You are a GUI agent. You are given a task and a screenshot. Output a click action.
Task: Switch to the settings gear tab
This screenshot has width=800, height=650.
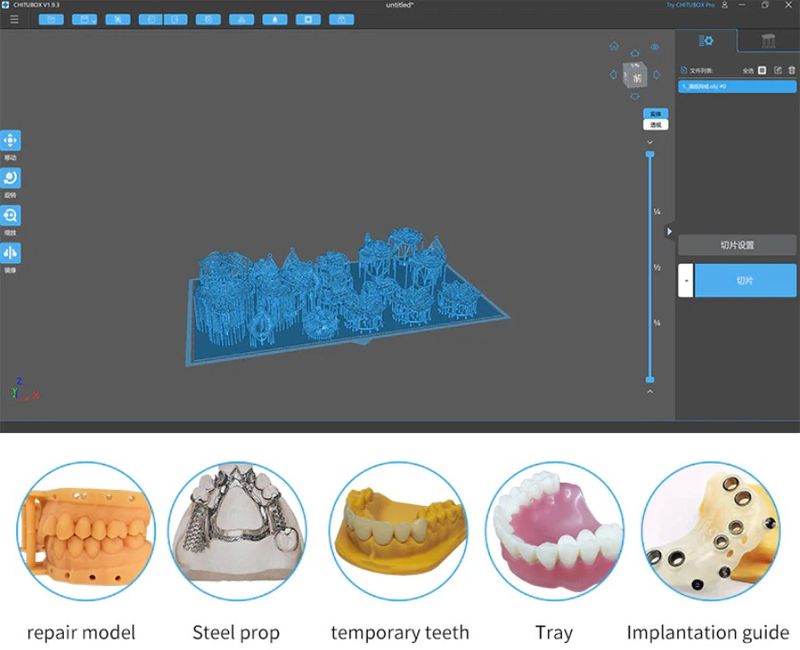(x=706, y=41)
